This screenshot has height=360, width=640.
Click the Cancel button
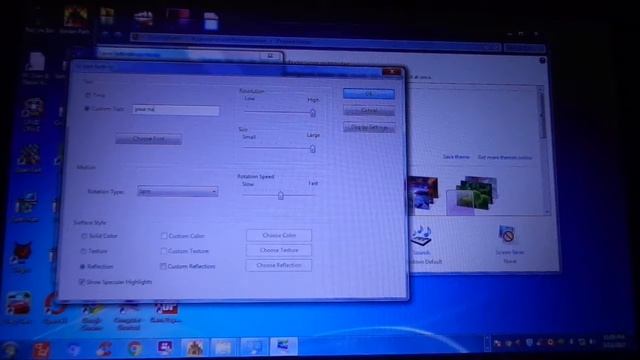[x=369, y=110]
